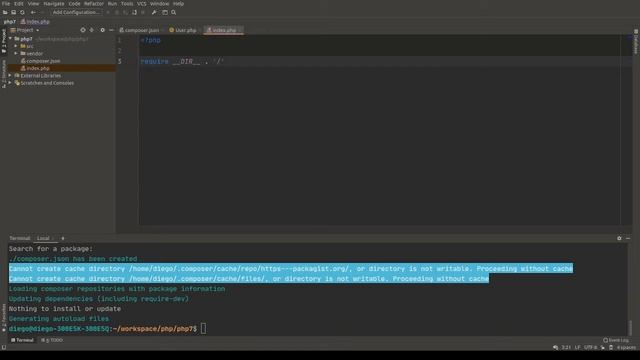Click the read-only lock icon in status bar
The height and width of the screenshot is (360, 640).
(611, 347)
